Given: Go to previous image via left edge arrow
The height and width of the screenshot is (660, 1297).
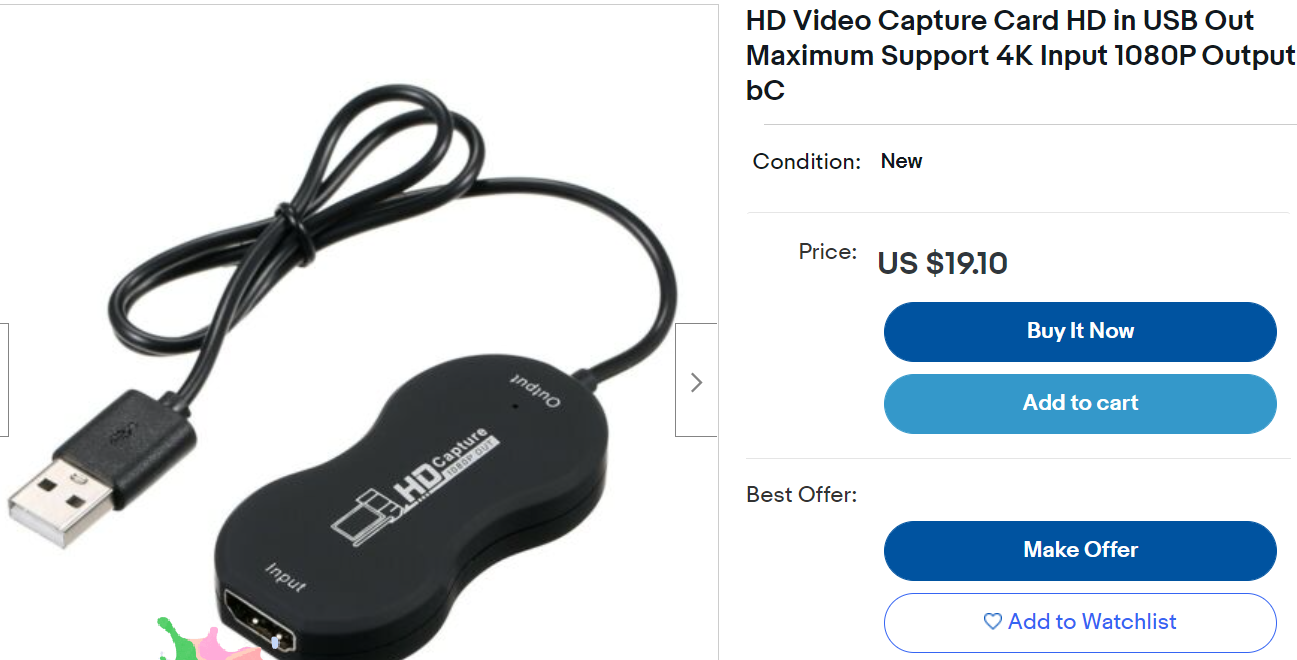Looking at the screenshot, I should click(x=4, y=380).
